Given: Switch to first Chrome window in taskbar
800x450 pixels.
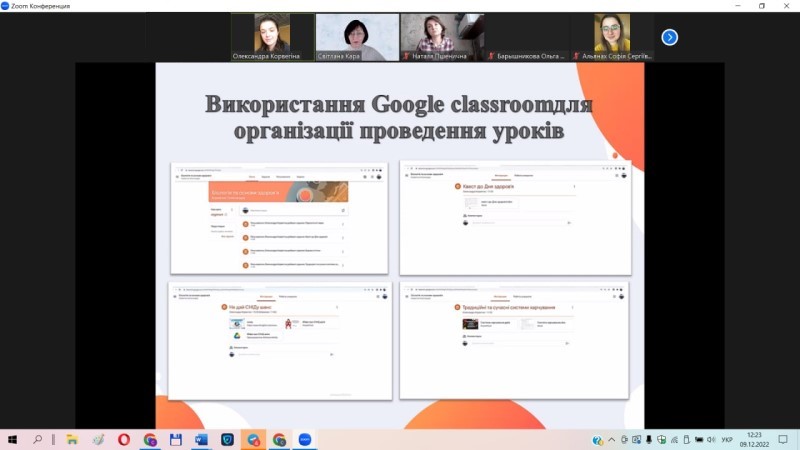Looking at the screenshot, I should (x=150, y=439).
